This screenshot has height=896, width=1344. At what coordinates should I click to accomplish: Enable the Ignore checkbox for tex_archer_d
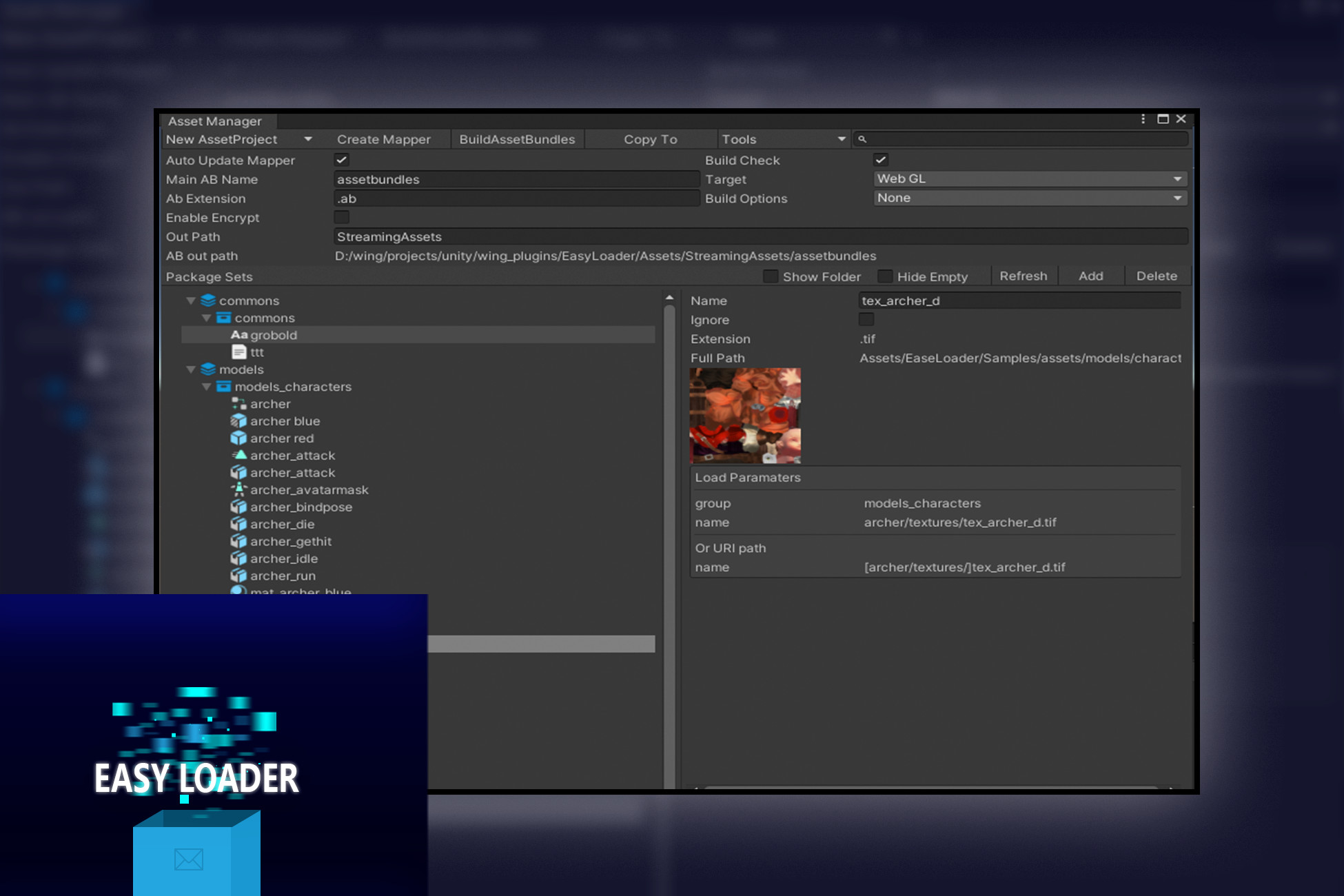pos(866,319)
